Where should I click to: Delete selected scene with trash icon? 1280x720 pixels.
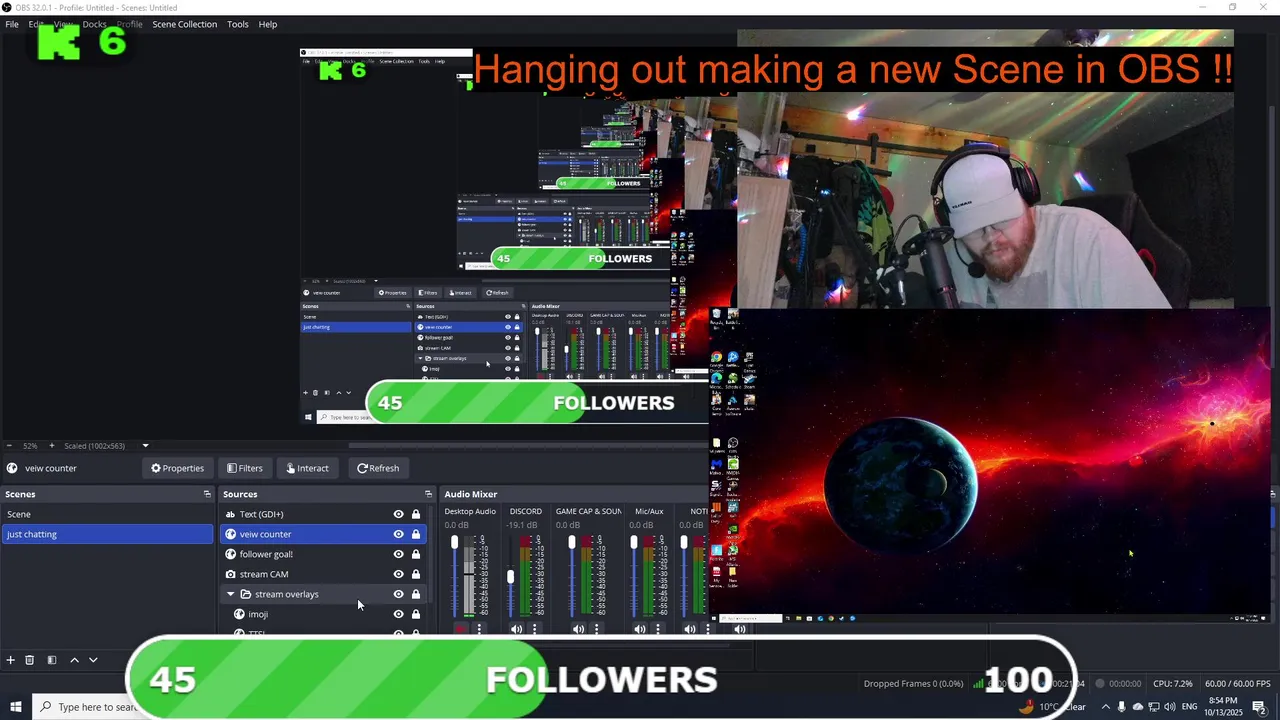(29, 660)
